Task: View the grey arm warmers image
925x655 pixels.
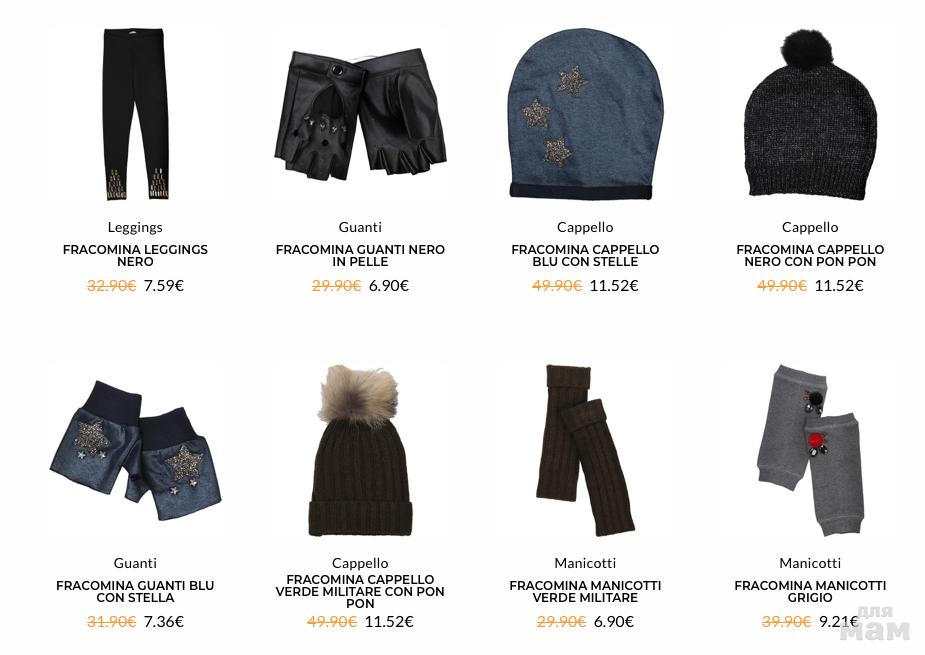Action: (x=810, y=450)
